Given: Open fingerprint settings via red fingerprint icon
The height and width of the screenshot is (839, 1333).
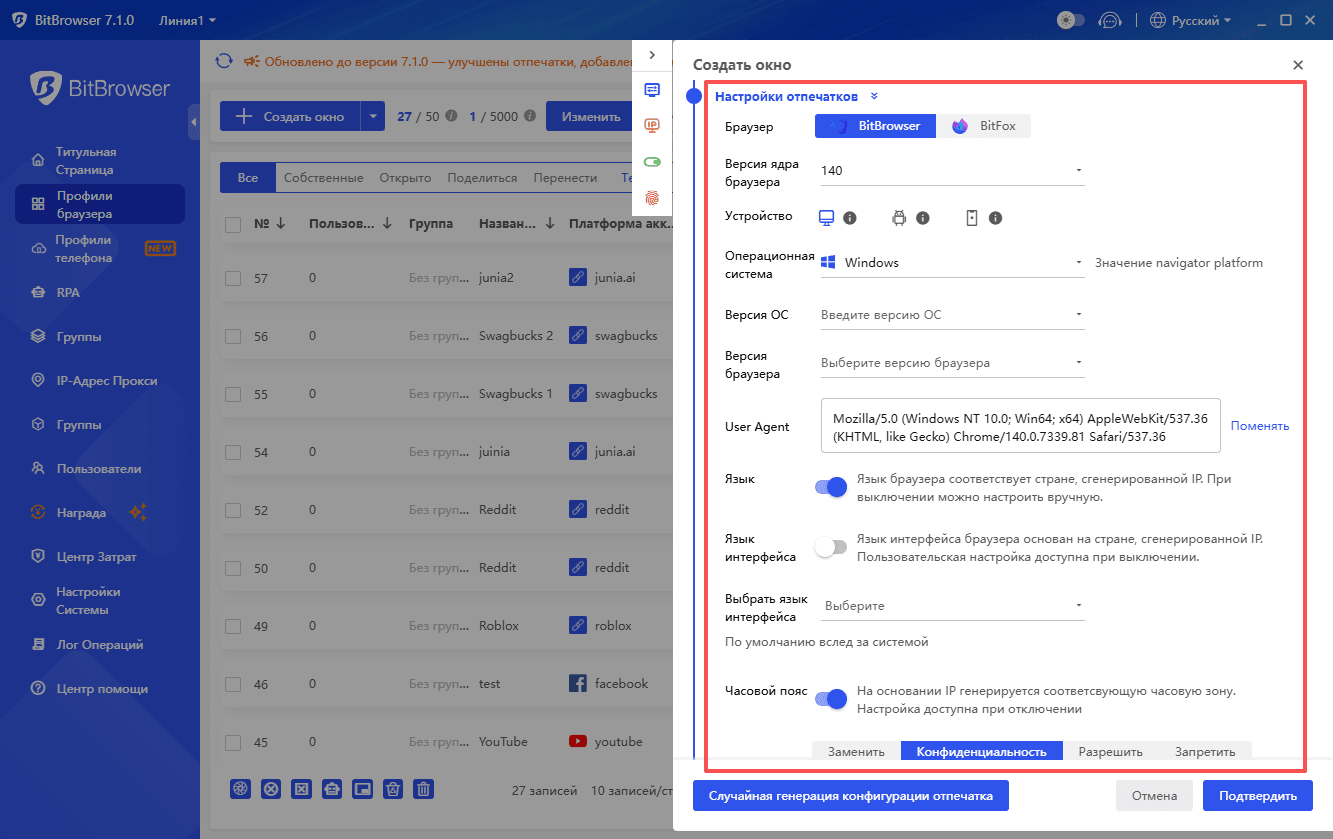Looking at the screenshot, I should point(653,197).
